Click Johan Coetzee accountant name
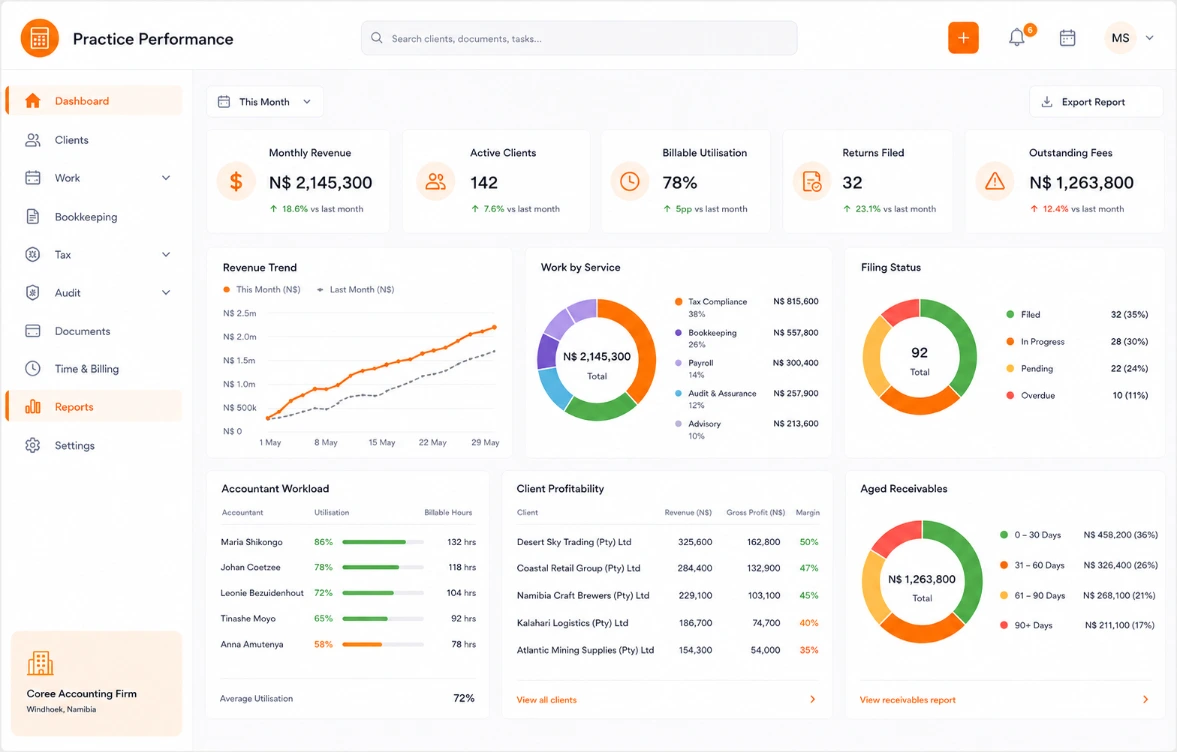Image resolution: width=1177 pixels, height=752 pixels. [x=250, y=567]
